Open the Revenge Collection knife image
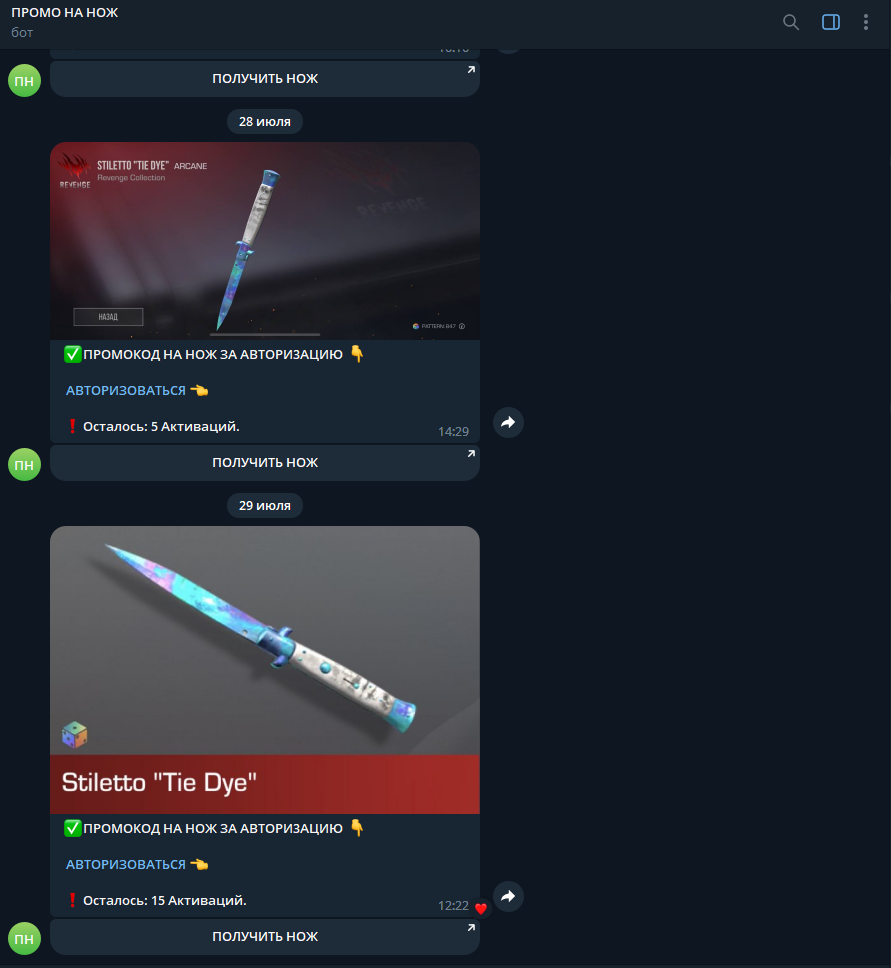 pyautogui.click(x=265, y=241)
